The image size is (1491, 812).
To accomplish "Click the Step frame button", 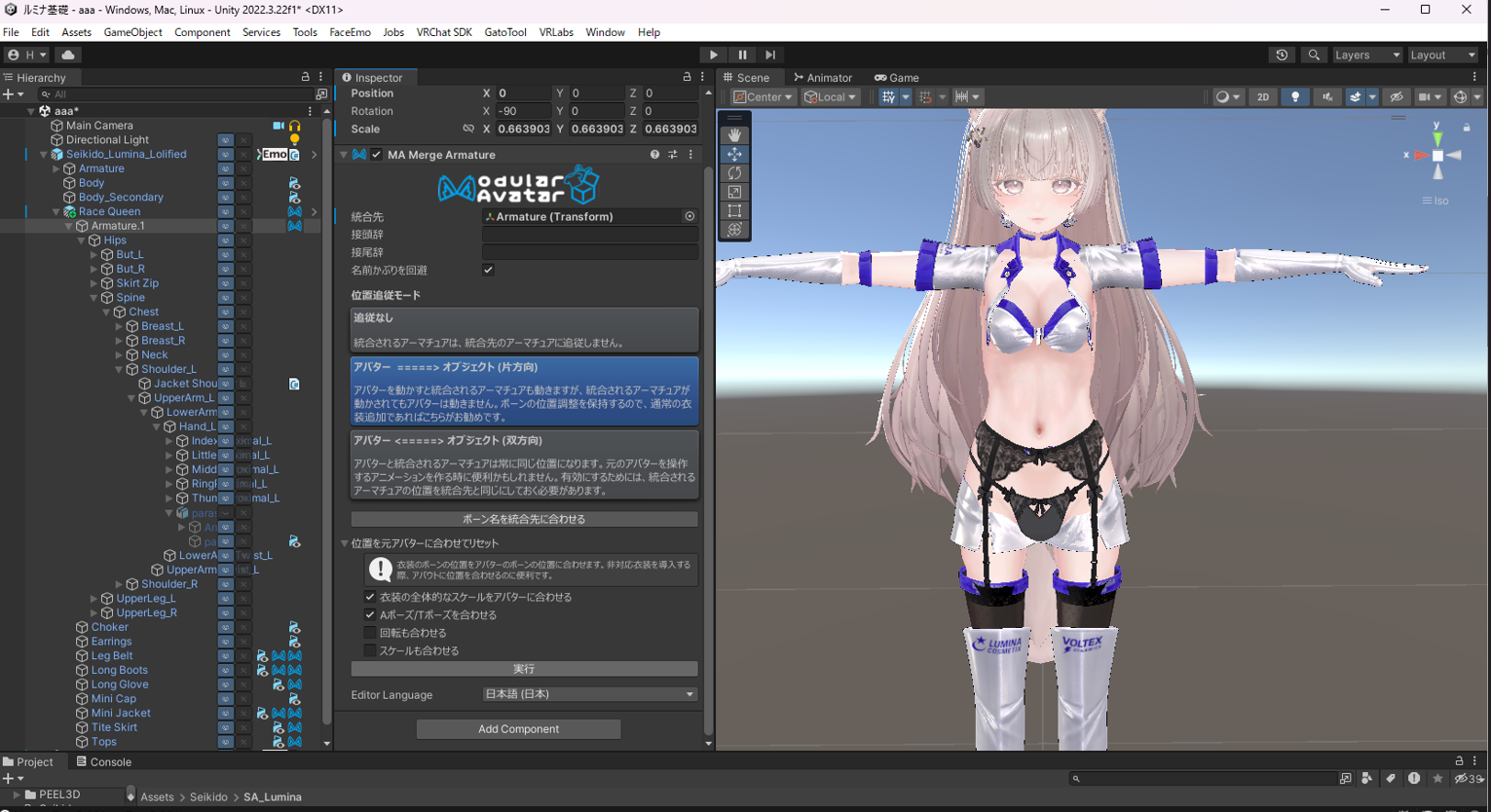I will coord(770,55).
